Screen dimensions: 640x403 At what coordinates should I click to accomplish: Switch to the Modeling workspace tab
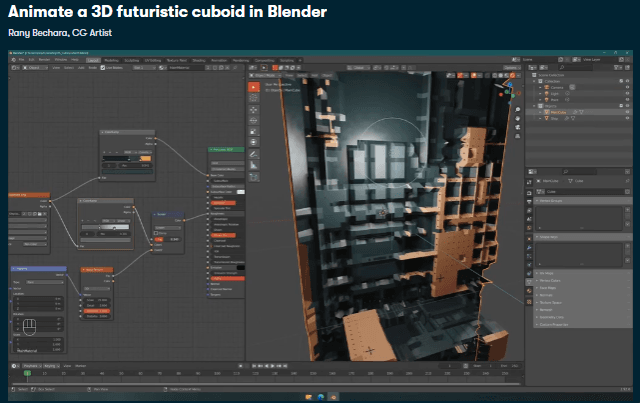(x=111, y=60)
